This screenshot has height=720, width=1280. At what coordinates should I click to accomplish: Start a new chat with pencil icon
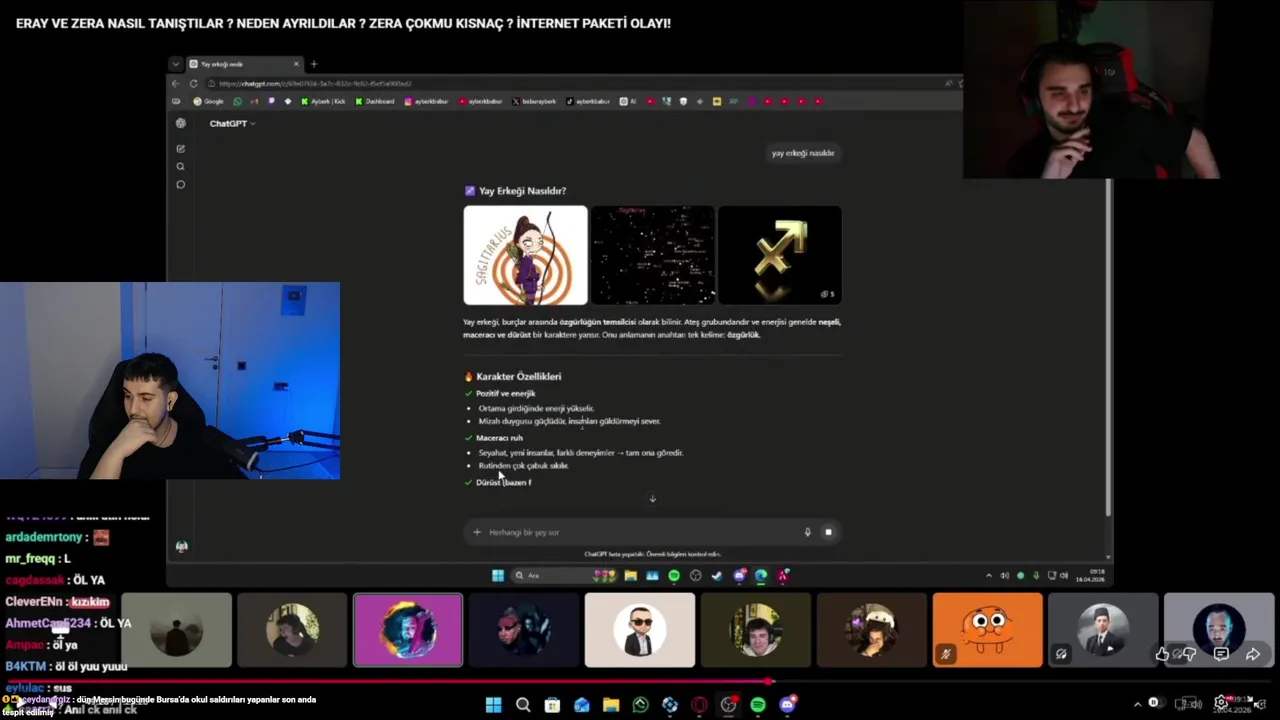tap(181, 148)
